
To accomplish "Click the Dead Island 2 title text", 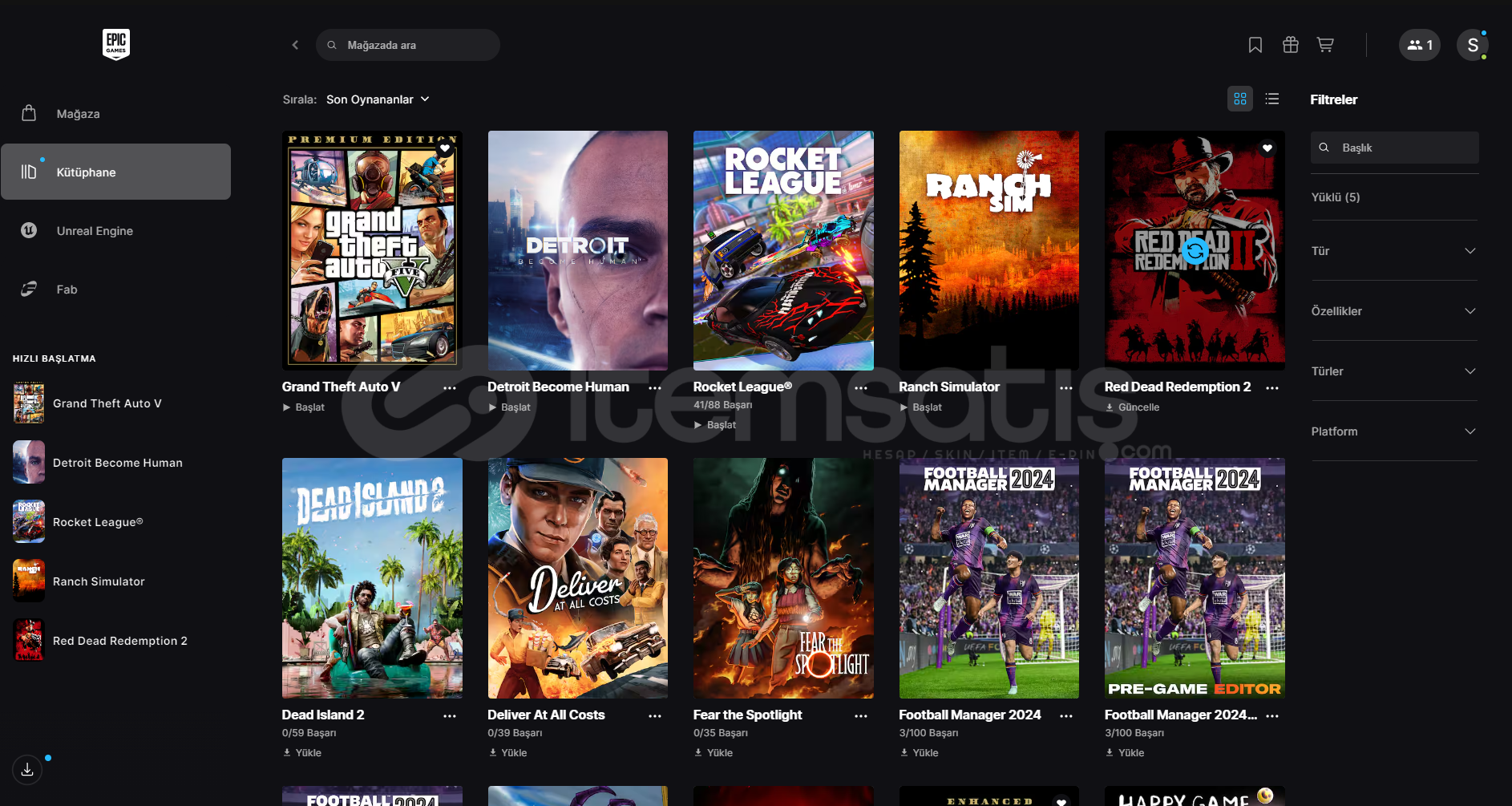I will [x=323, y=715].
